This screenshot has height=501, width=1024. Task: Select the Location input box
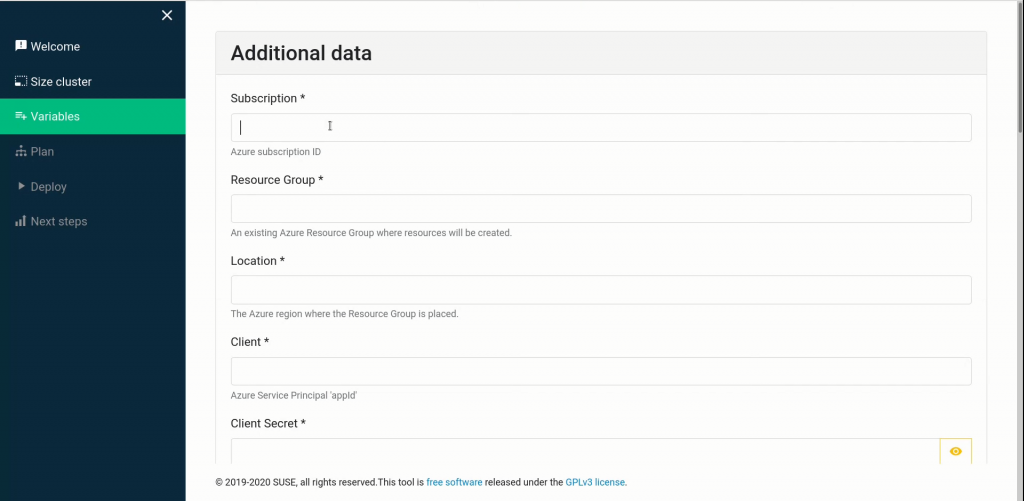click(600, 290)
